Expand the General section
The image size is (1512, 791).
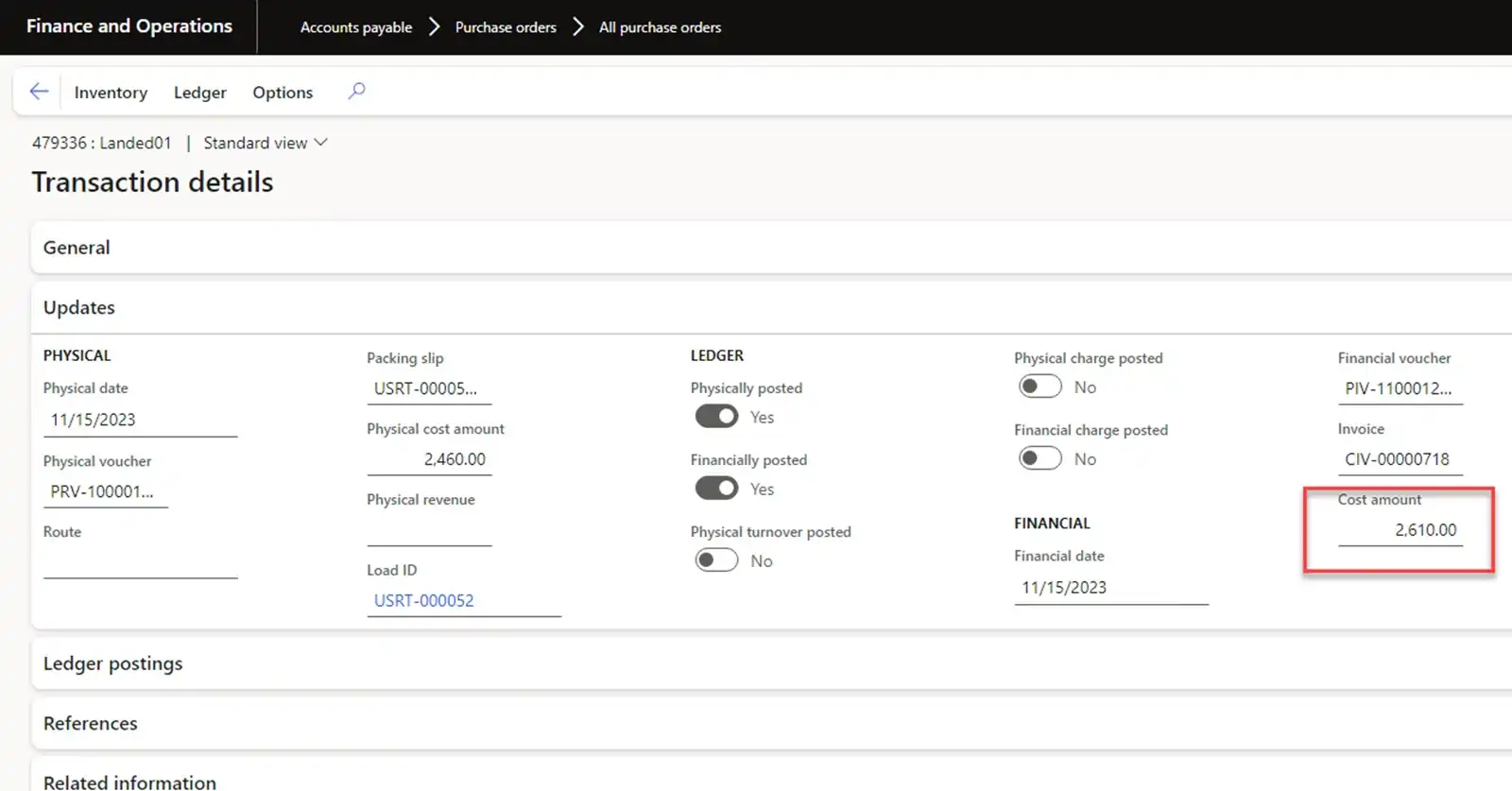(x=77, y=248)
